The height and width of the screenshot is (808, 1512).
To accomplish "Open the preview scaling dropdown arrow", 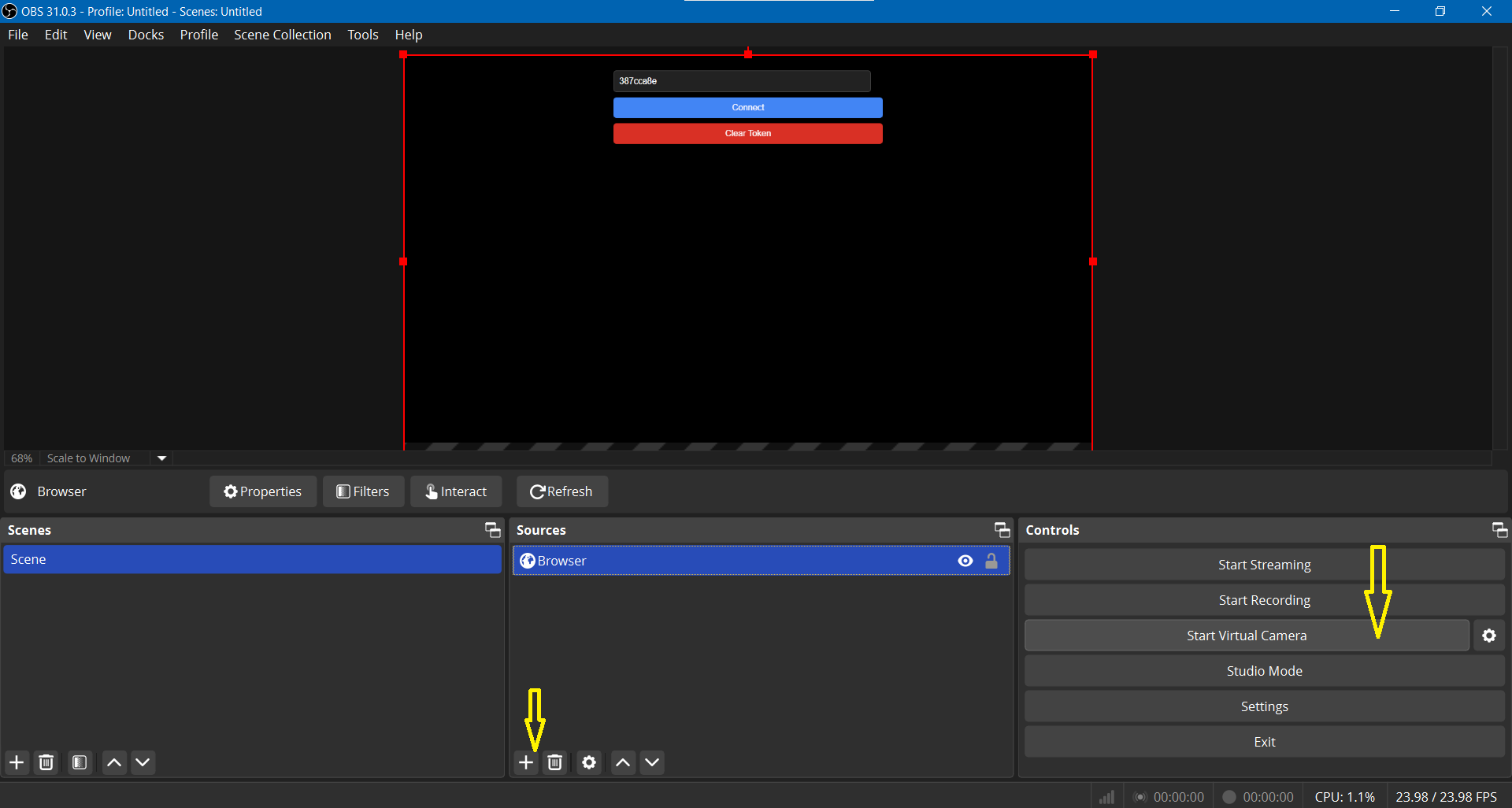I will pos(161,458).
